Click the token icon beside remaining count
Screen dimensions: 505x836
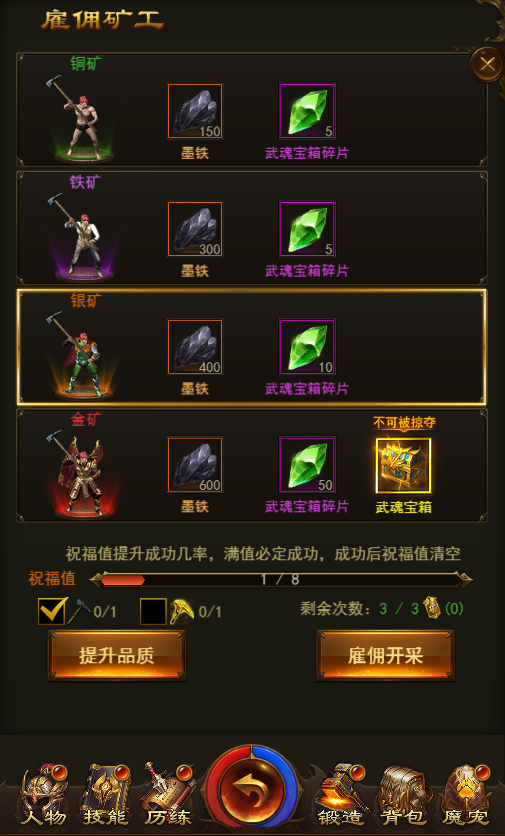[431, 608]
